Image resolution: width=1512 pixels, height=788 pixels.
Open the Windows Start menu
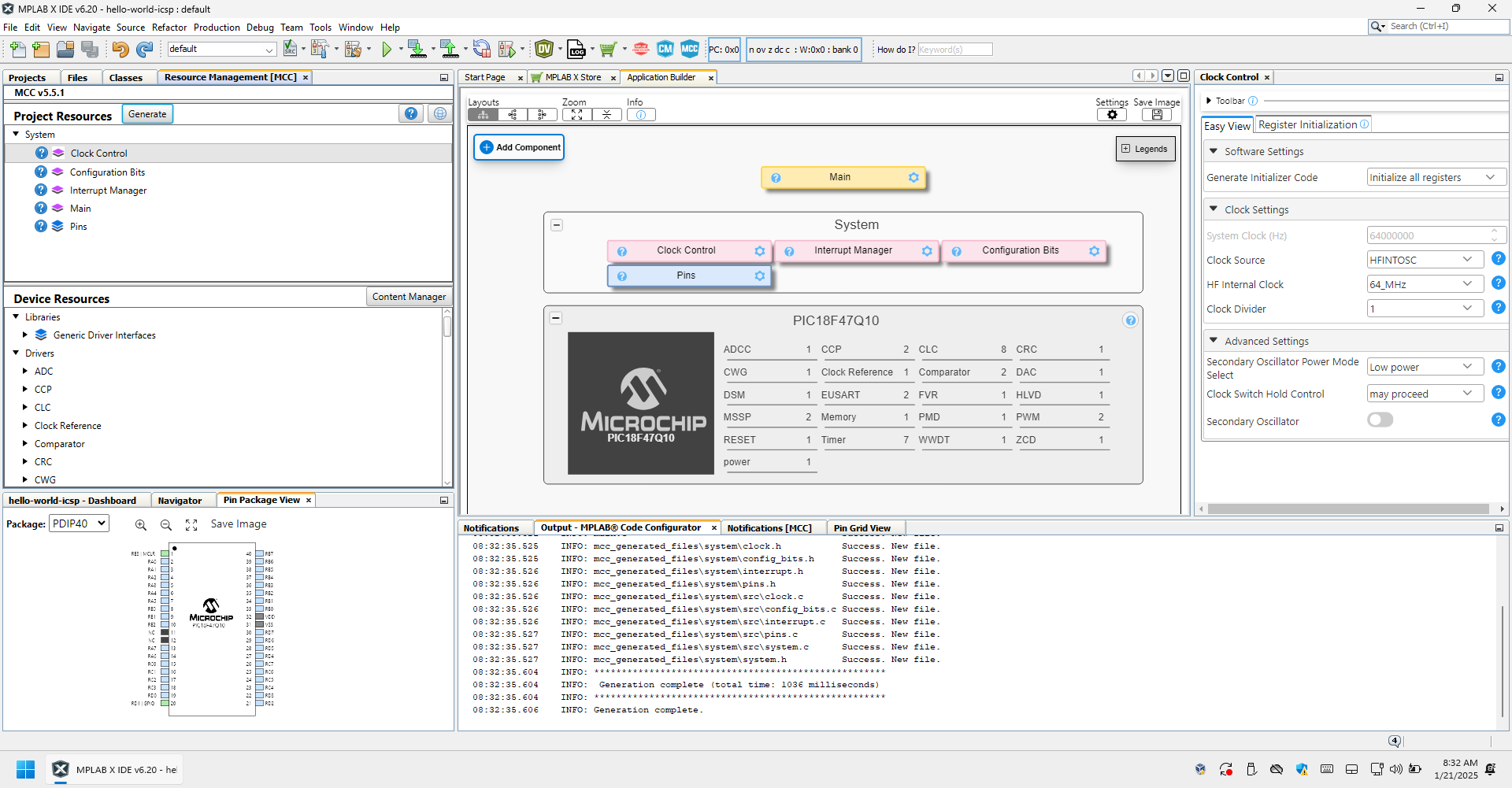(25, 769)
